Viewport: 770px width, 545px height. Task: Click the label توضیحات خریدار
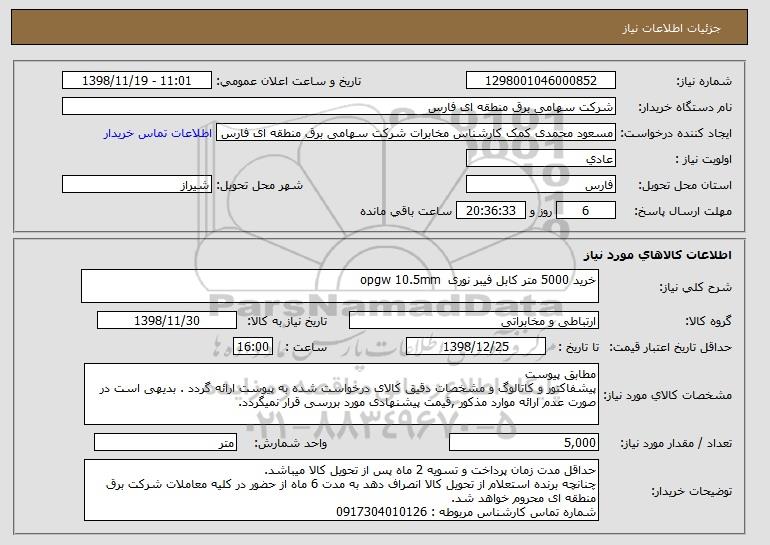point(692,491)
